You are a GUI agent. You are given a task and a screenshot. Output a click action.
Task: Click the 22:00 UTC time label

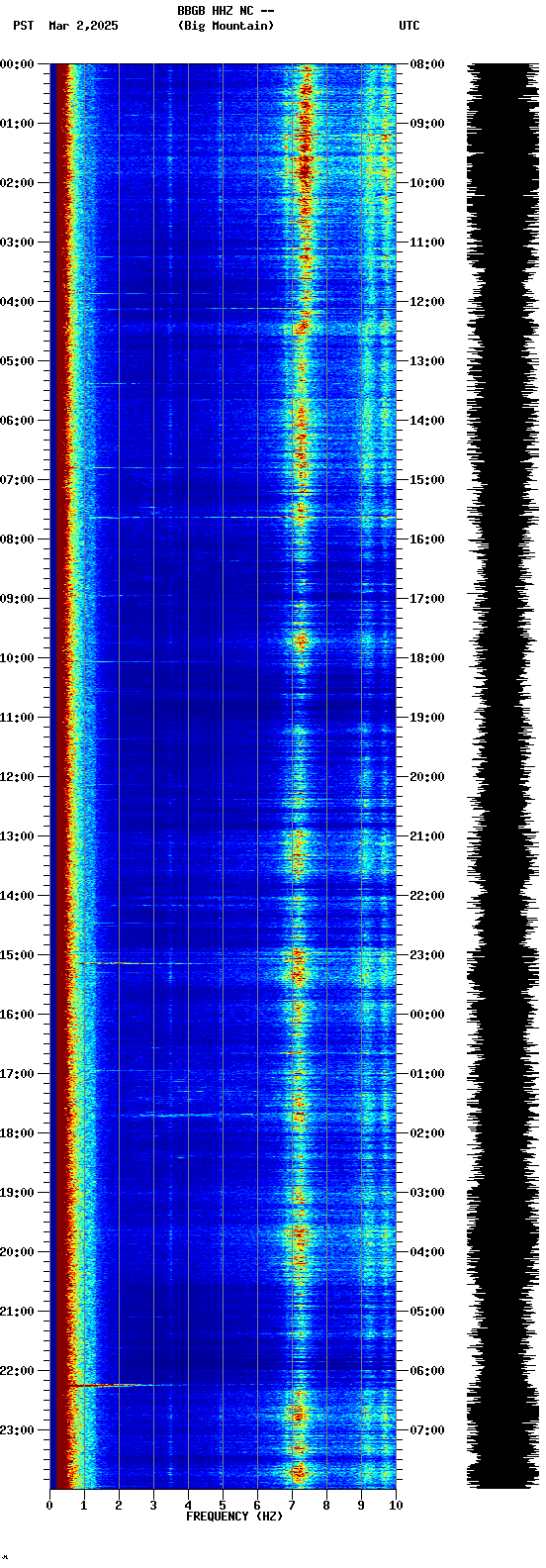[427, 896]
